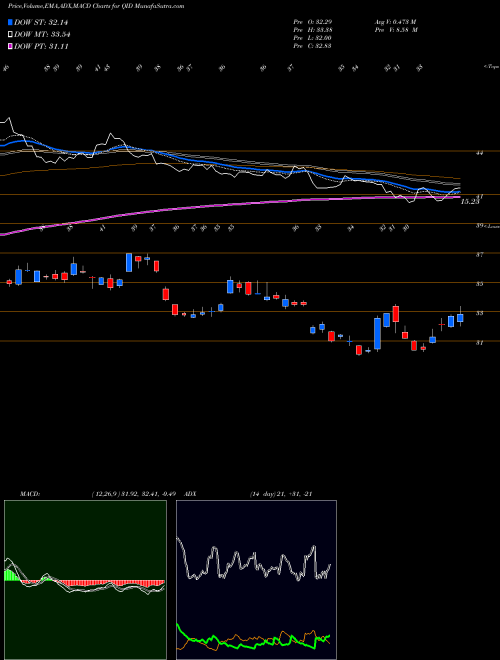
Task: Click the 'Pre V: 8.38 M' volume value
Action: pyautogui.click(x=395, y=30)
